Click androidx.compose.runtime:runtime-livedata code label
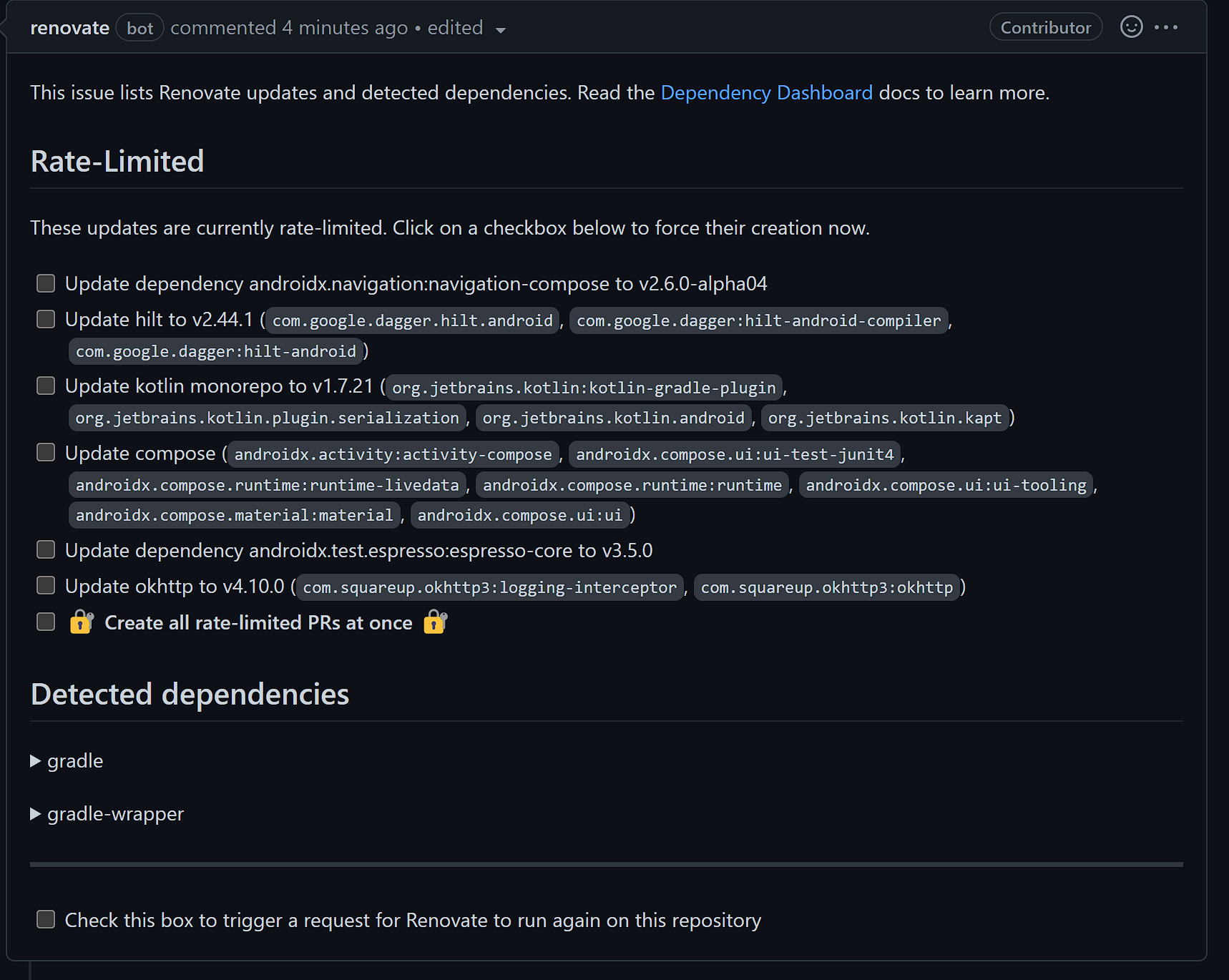The height and width of the screenshot is (980, 1229). coord(268,485)
